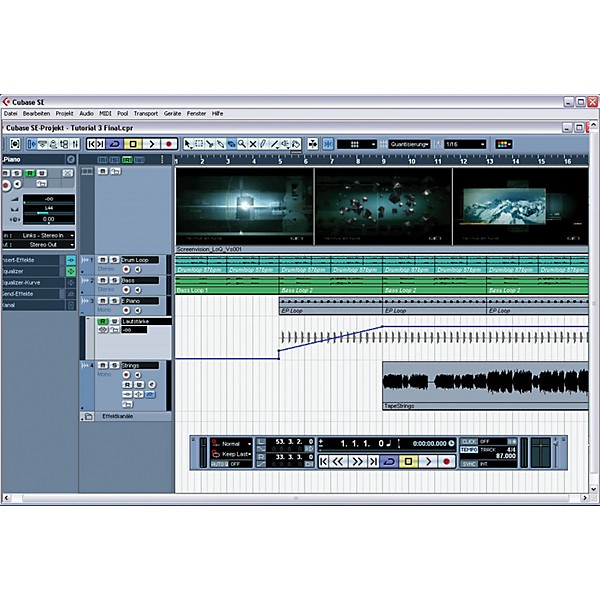Open the Audio menu
Image resolution: width=600 pixels, height=600 pixels.
[86, 114]
